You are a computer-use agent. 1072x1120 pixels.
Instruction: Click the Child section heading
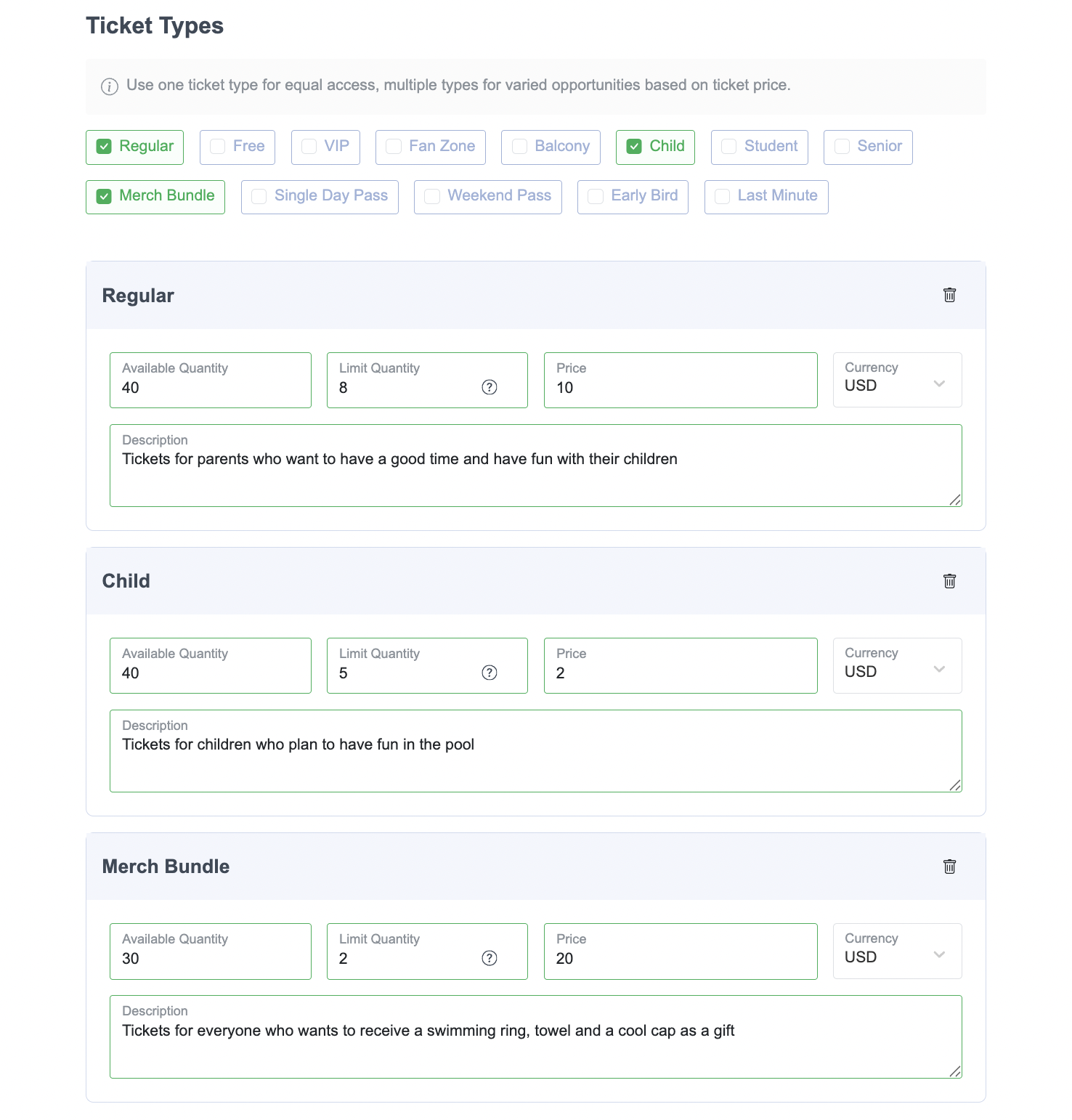pos(126,581)
